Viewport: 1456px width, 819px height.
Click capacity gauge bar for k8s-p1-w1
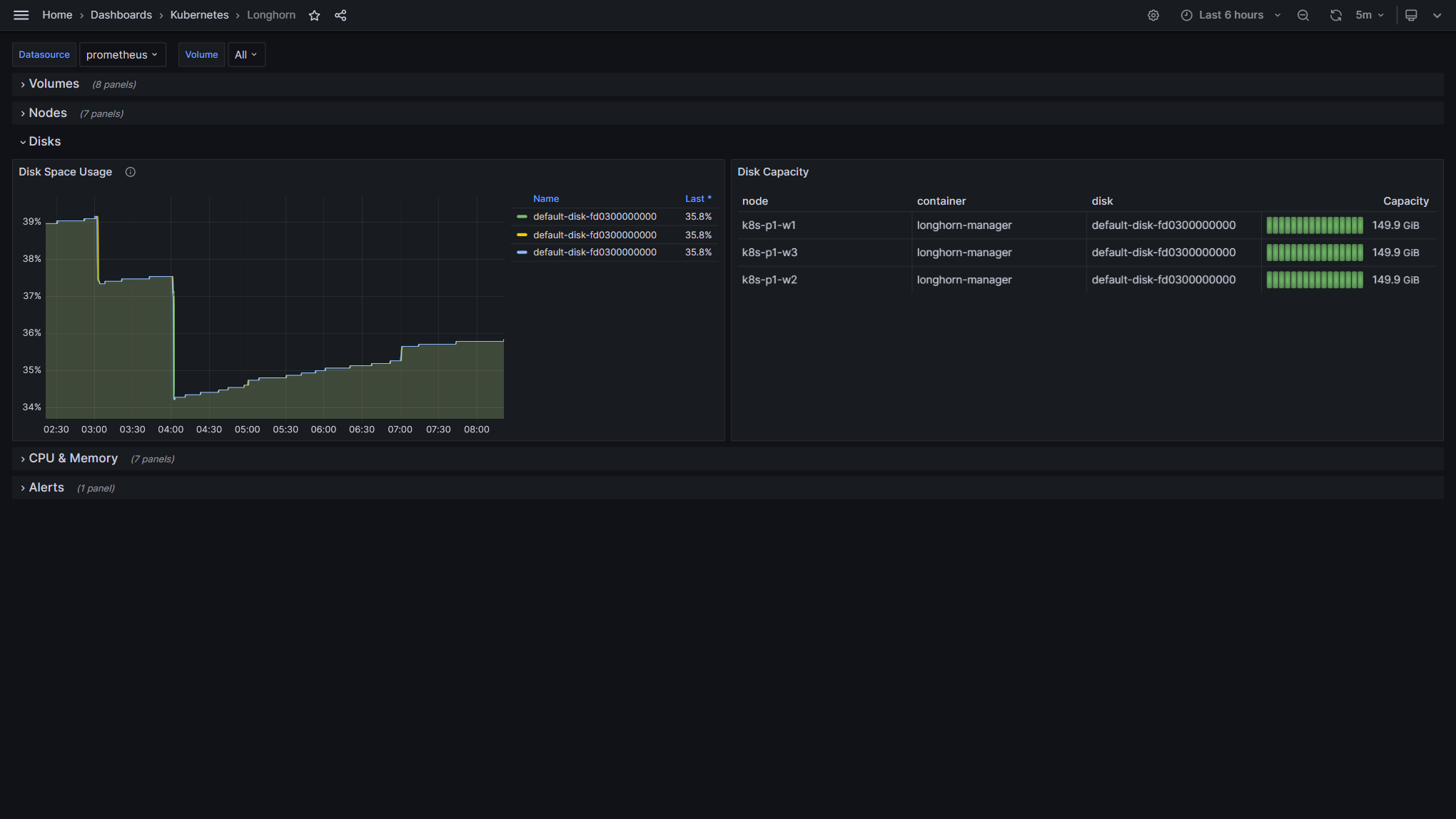pos(1314,225)
